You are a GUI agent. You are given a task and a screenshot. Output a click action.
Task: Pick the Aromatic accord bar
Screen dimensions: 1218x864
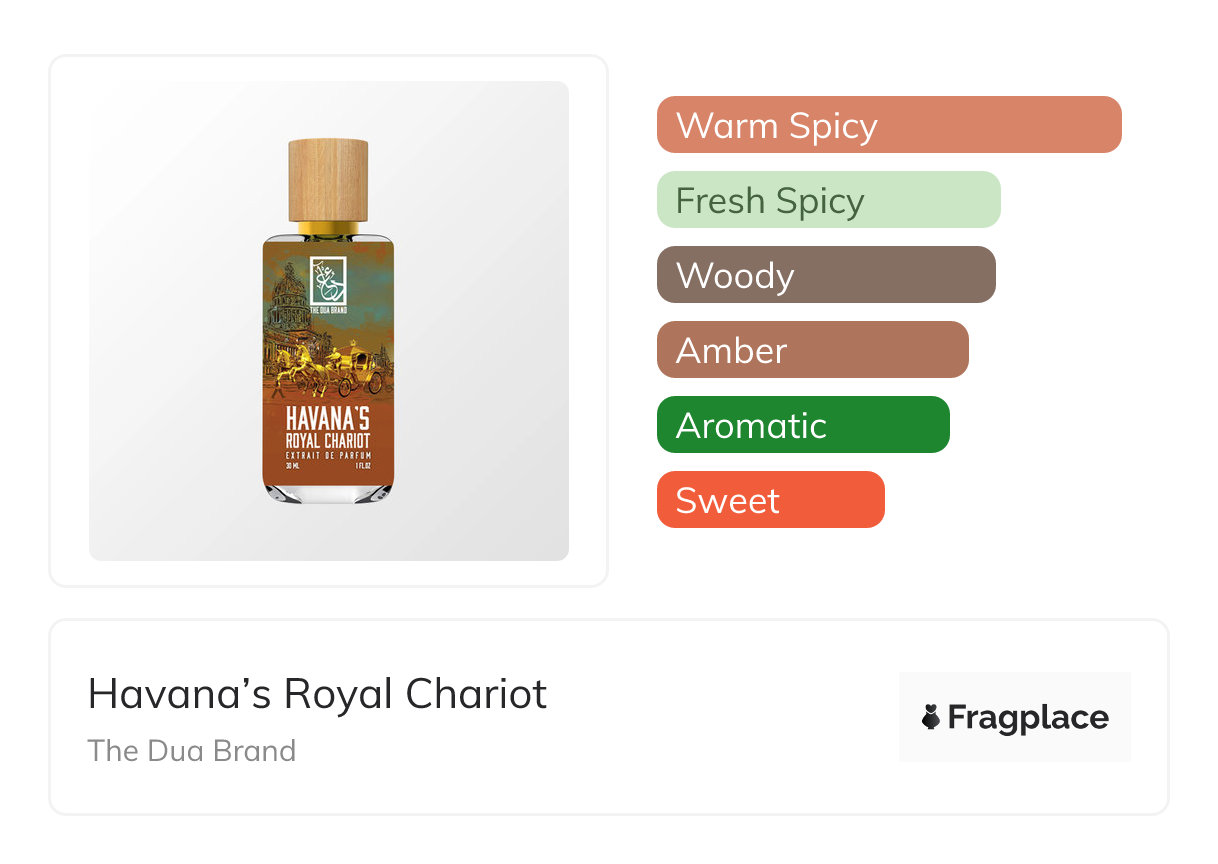tap(802, 425)
